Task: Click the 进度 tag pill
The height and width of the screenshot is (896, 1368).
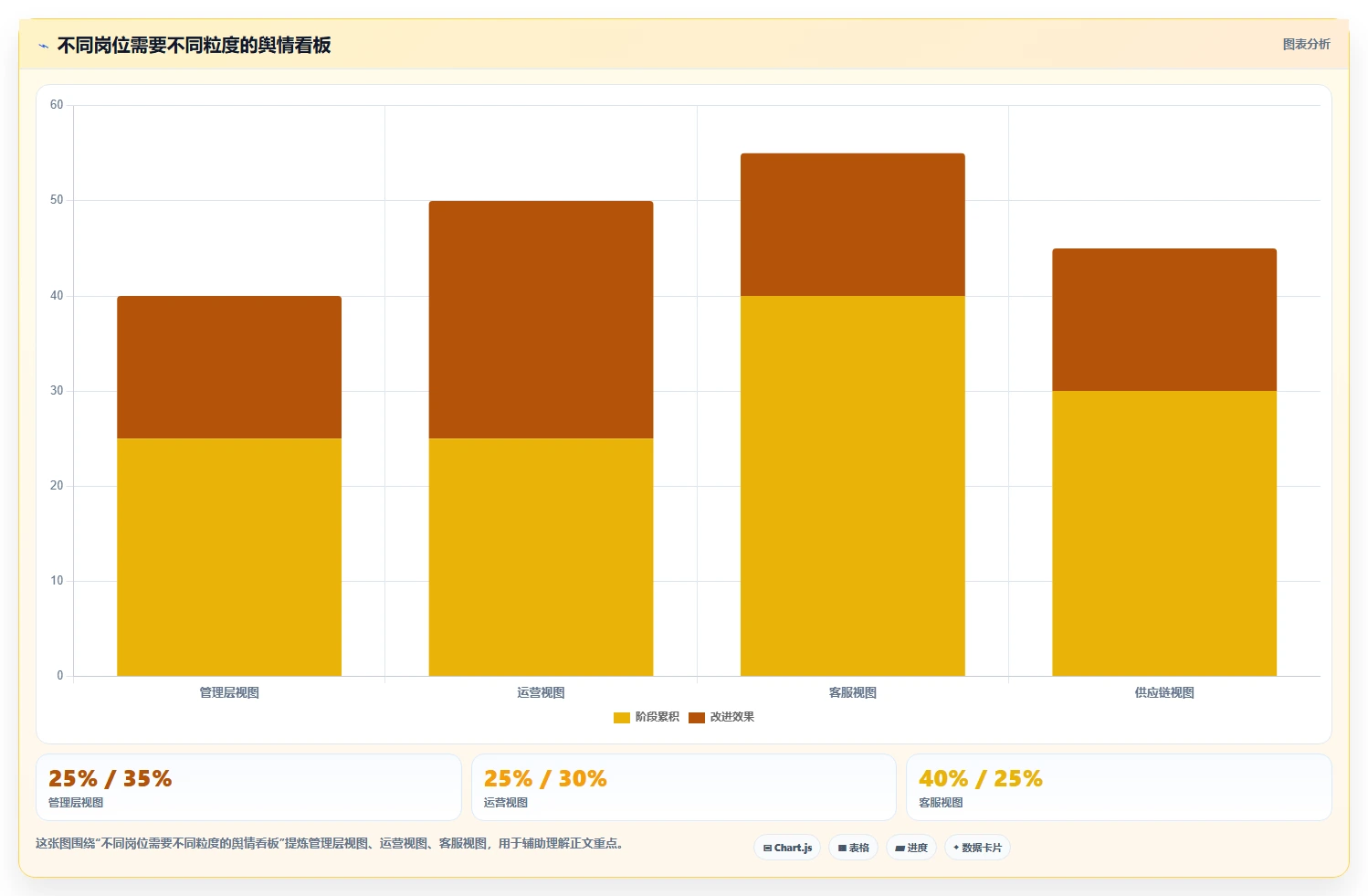Action: click(911, 848)
